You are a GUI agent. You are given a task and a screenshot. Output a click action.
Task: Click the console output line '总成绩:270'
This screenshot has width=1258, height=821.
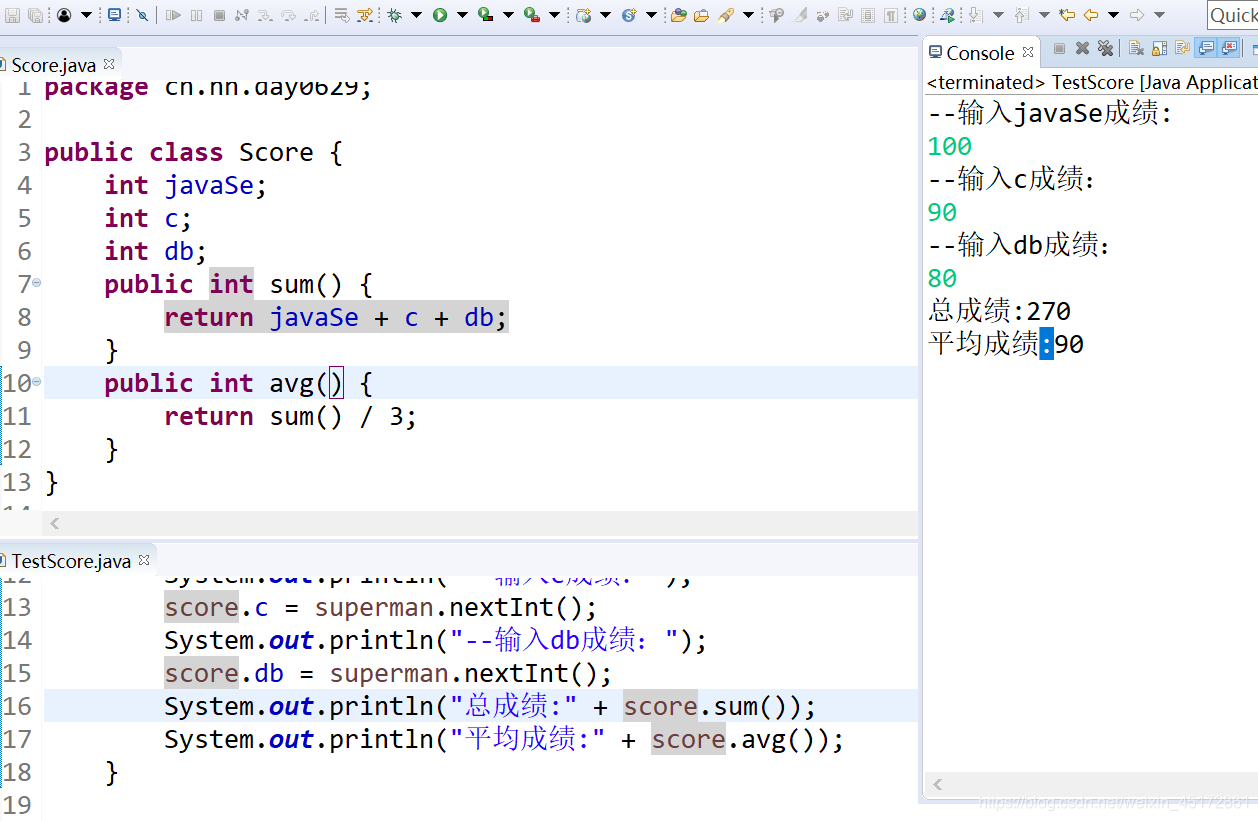coord(1000,311)
